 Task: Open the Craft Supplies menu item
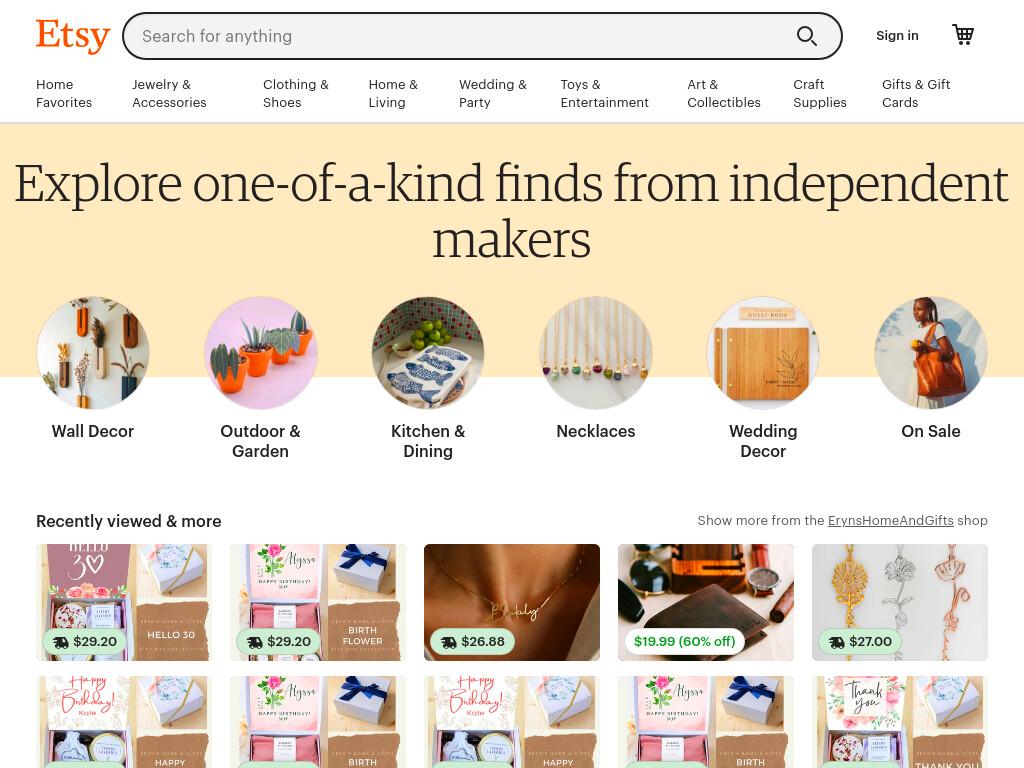pyautogui.click(x=820, y=93)
